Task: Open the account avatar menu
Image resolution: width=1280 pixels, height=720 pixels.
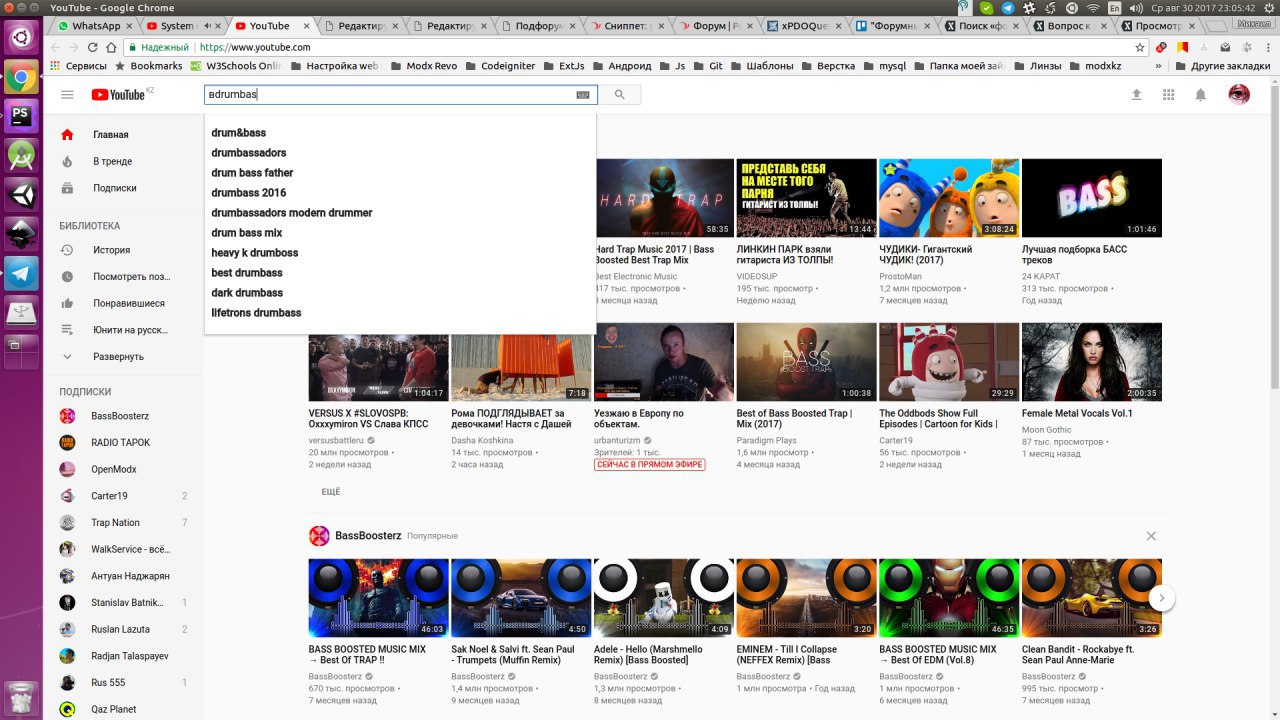Action: [1239, 95]
